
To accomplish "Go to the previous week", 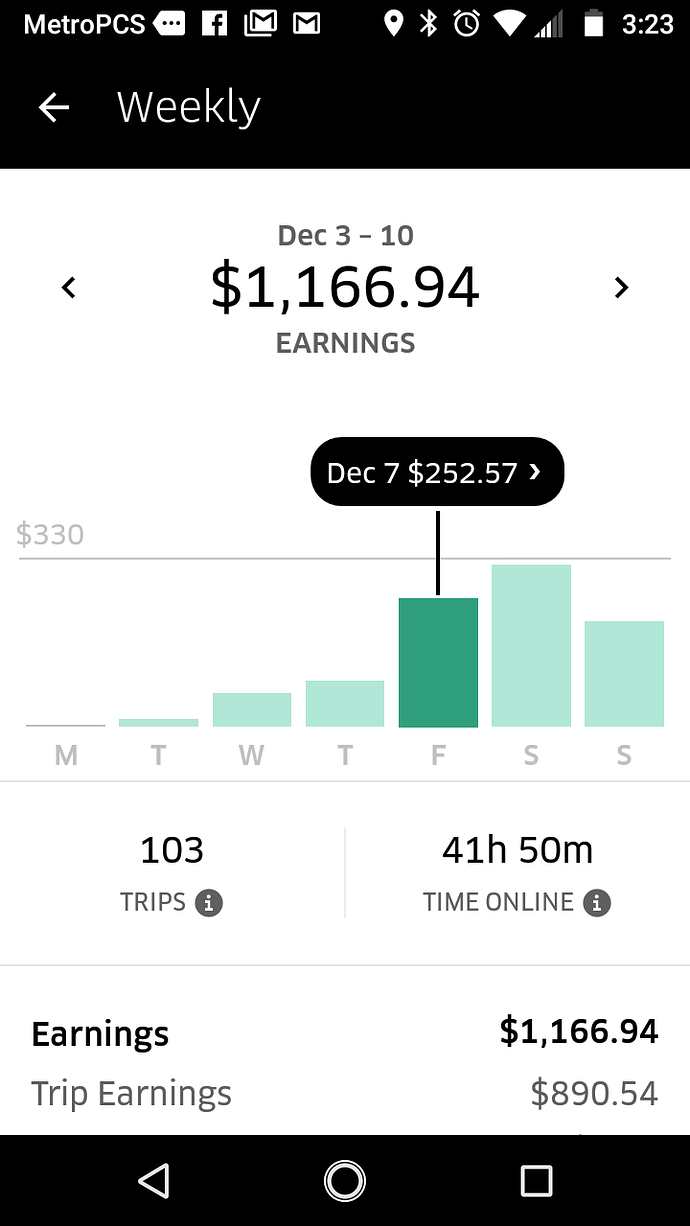I will click(x=68, y=288).
